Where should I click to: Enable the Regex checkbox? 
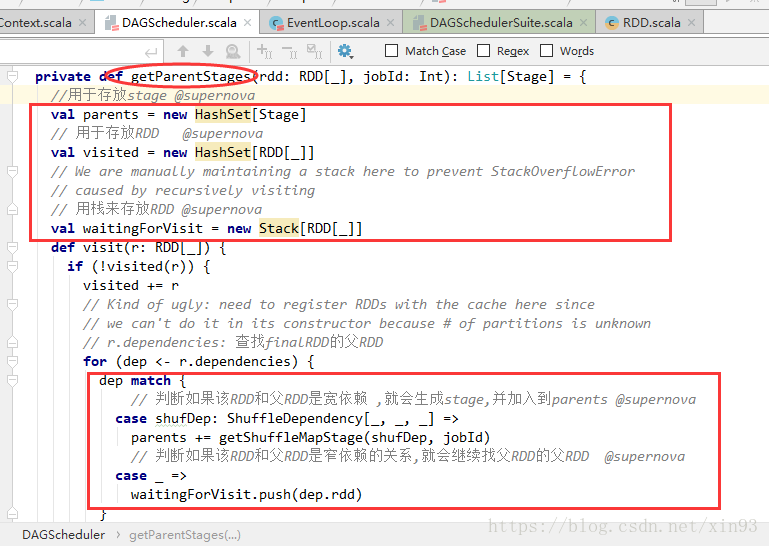(x=484, y=51)
